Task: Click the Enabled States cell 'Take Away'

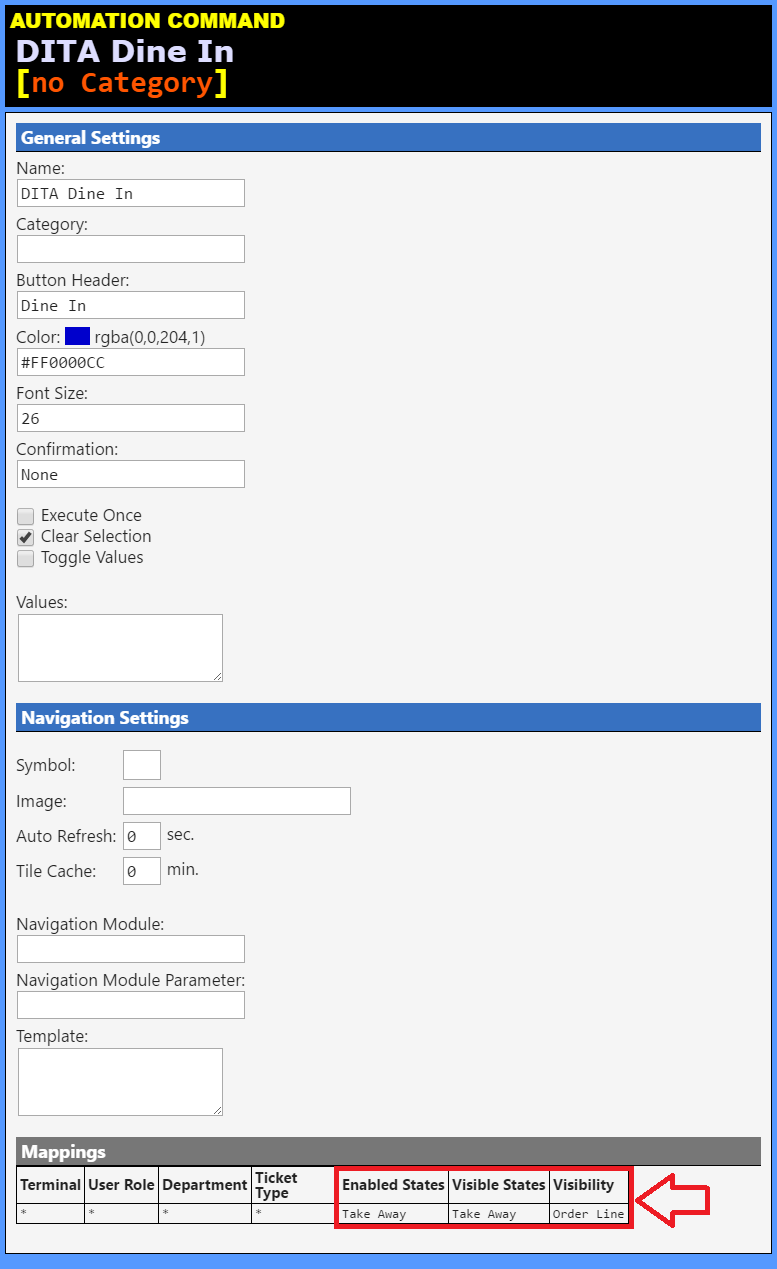Action: point(392,1213)
